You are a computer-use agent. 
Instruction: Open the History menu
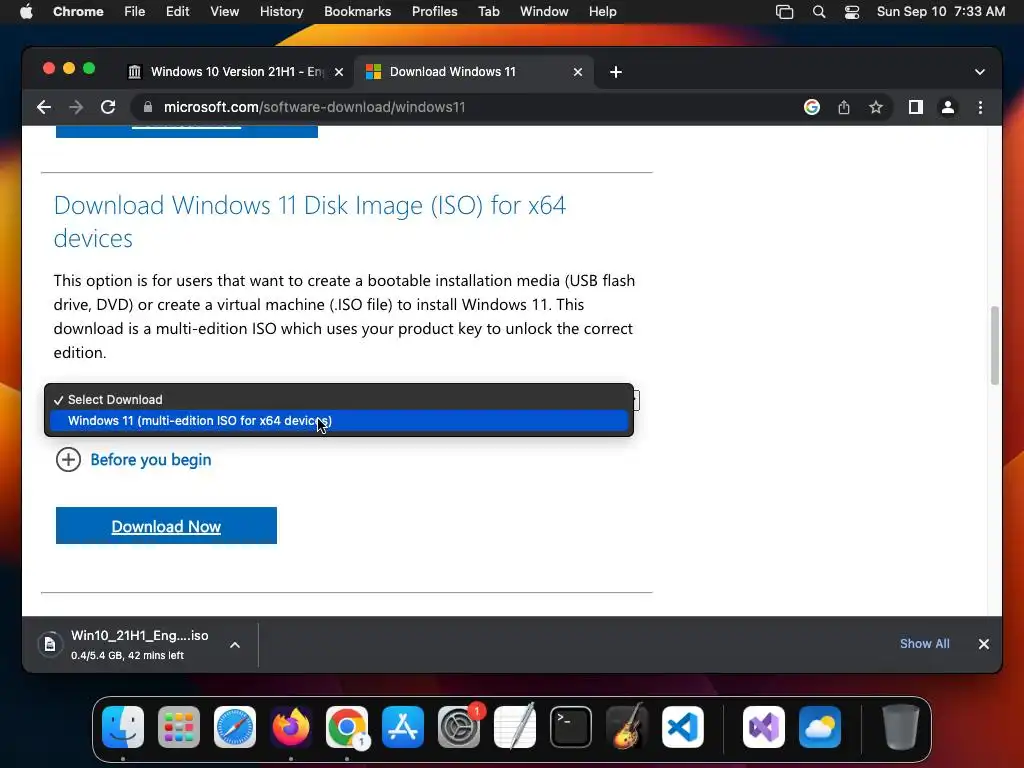[281, 12]
